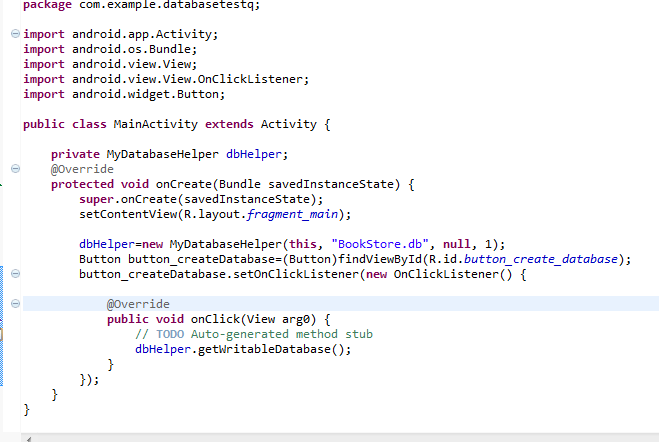Click the horizontal scrollbar left arrow
The image size is (659, 442).
click(x=28, y=439)
